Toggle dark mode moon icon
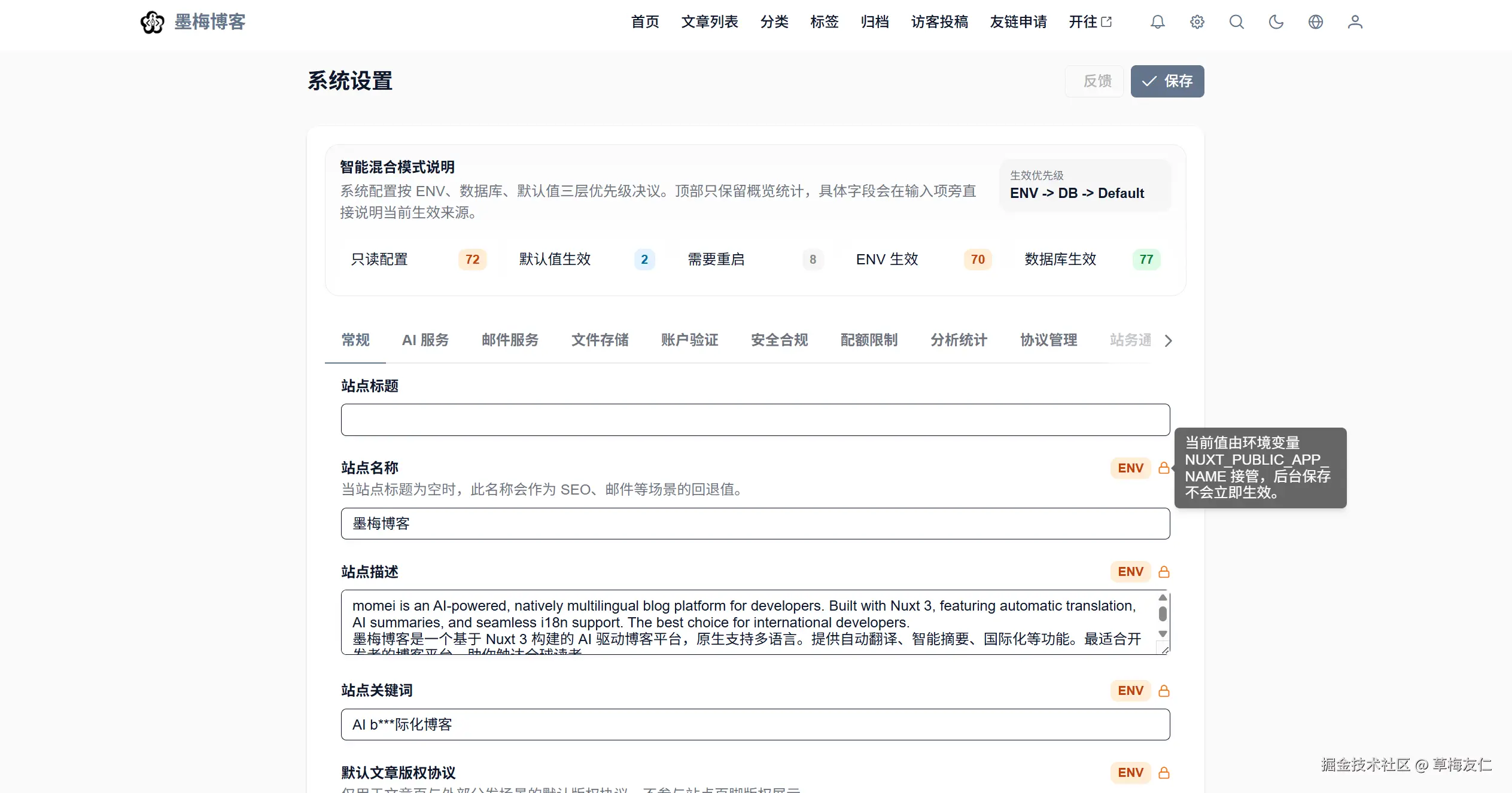Viewport: 1512px width, 793px height. pyautogui.click(x=1276, y=22)
